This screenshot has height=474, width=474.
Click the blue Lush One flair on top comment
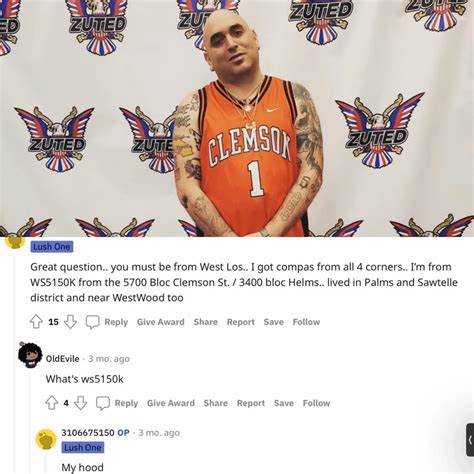click(52, 247)
